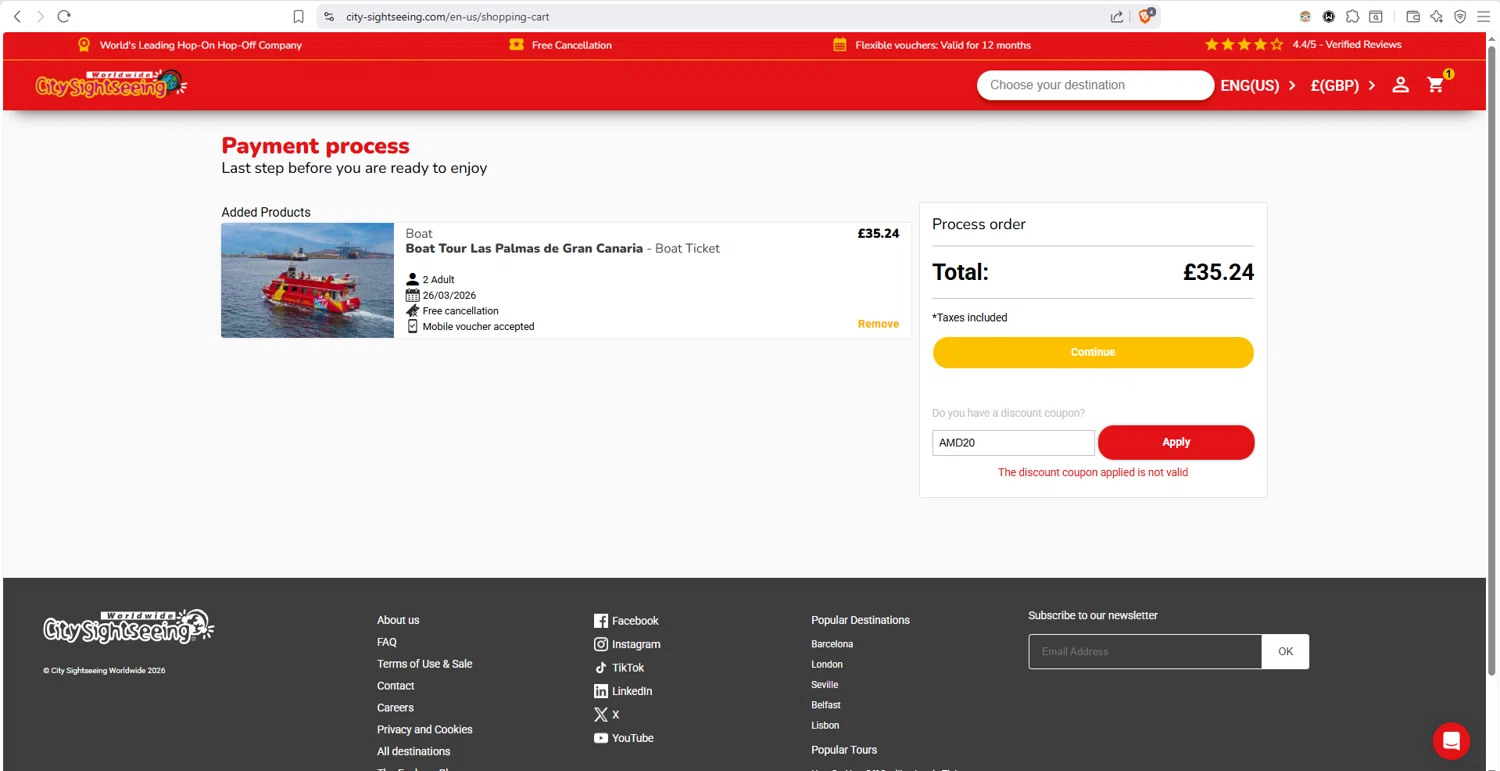The width and height of the screenshot is (1500, 771).
Task: Open the Brave Wallet icon
Action: 1413,16
